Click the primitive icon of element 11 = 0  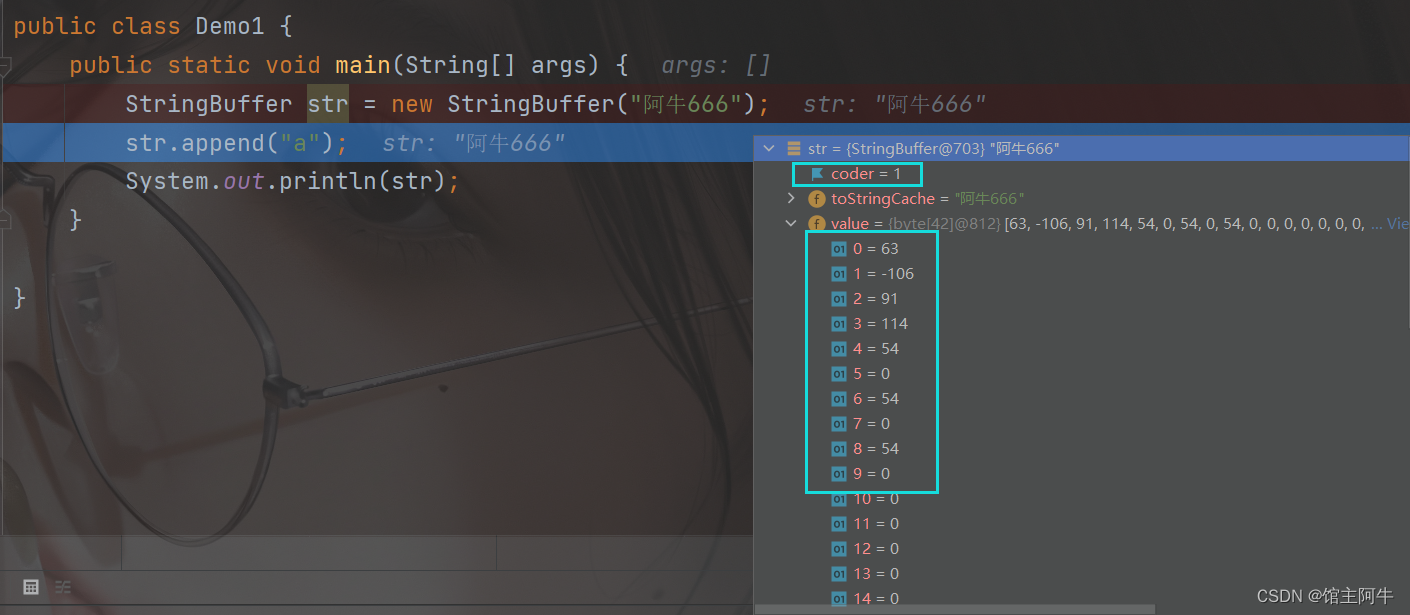coord(839,524)
